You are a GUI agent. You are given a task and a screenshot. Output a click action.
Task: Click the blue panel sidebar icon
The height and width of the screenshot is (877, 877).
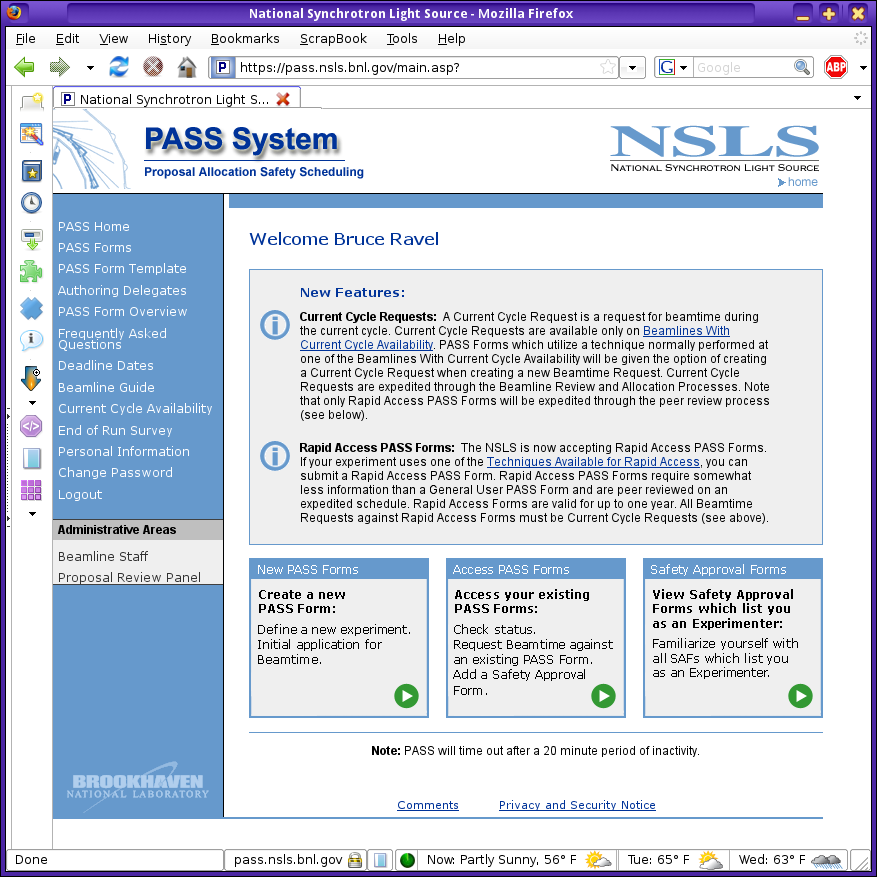click(32, 458)
